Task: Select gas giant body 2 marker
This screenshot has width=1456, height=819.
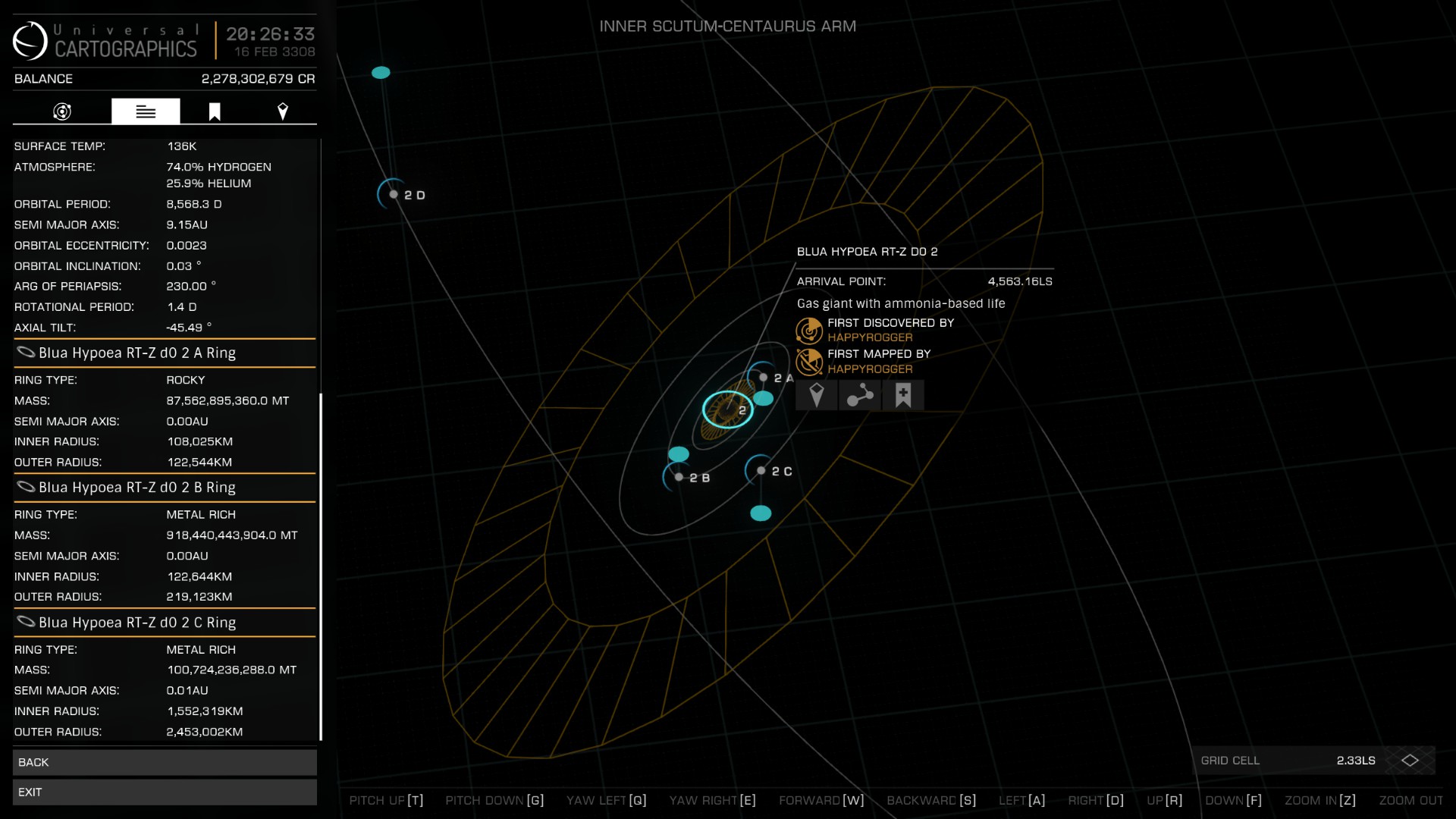Action: 728,409
